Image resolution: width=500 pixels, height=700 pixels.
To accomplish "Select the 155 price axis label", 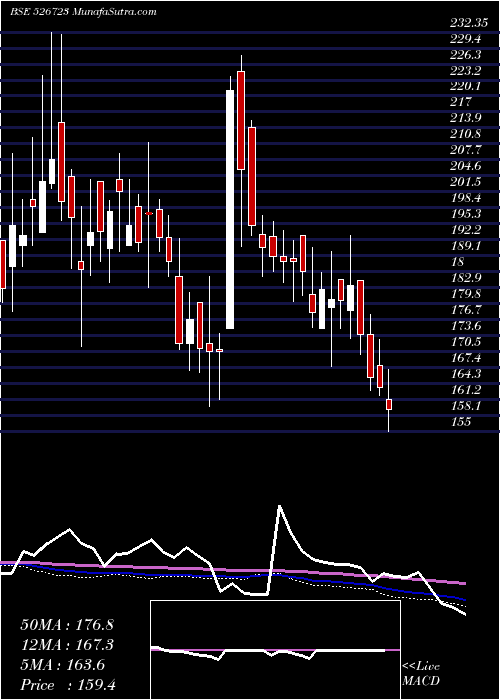I will point(461,421).
